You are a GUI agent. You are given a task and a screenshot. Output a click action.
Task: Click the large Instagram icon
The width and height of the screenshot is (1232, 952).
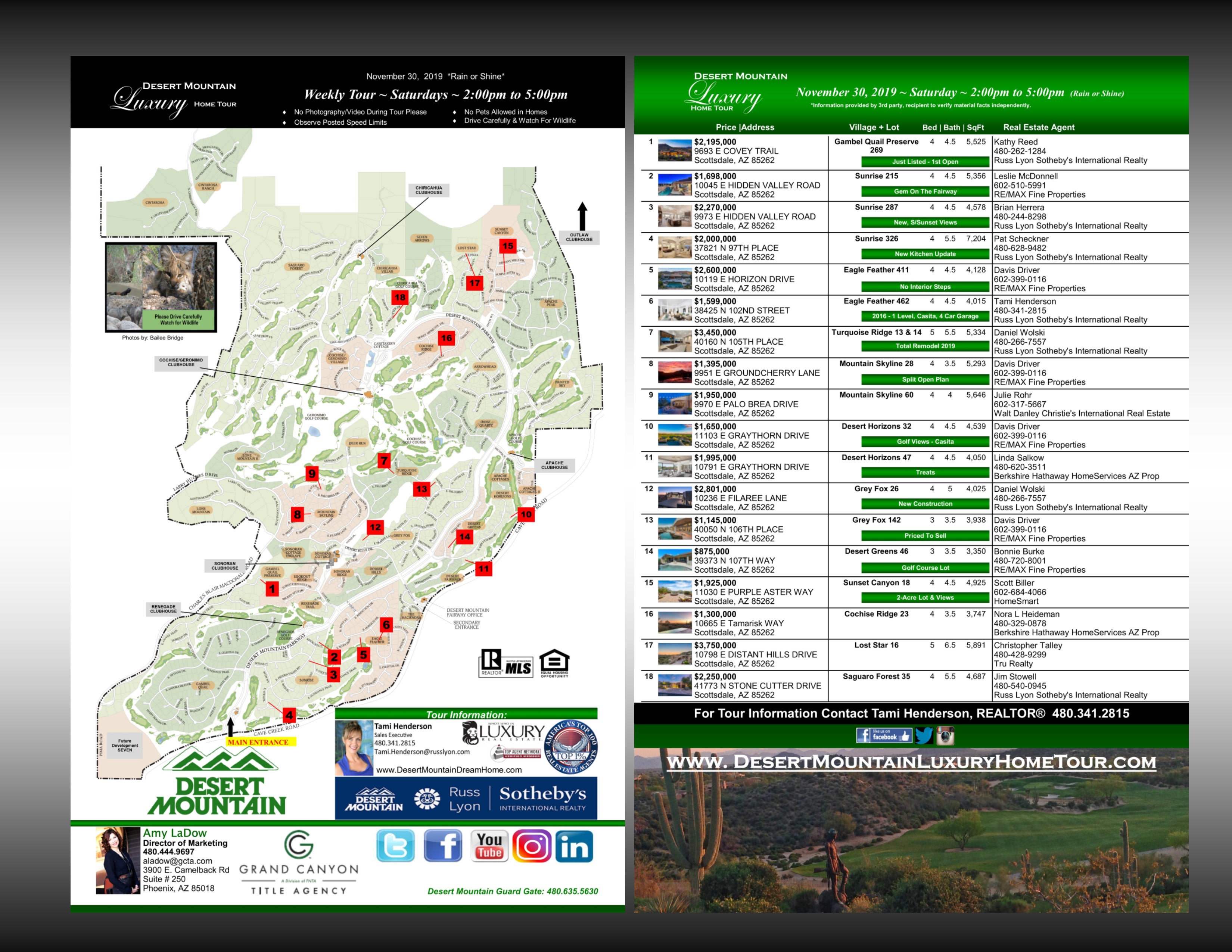point(531,845)
